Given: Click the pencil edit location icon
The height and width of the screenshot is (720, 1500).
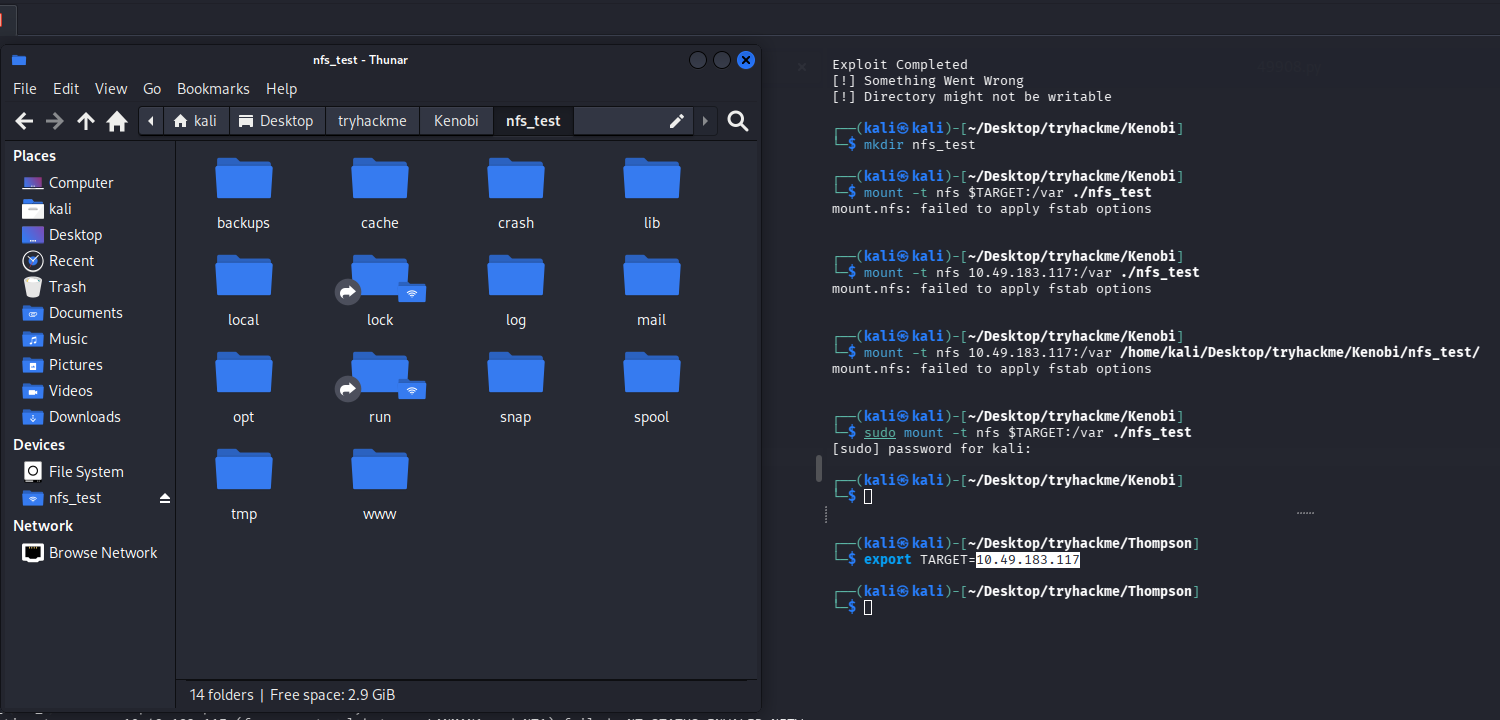Looking at the screenshot, I should [677, 121].
